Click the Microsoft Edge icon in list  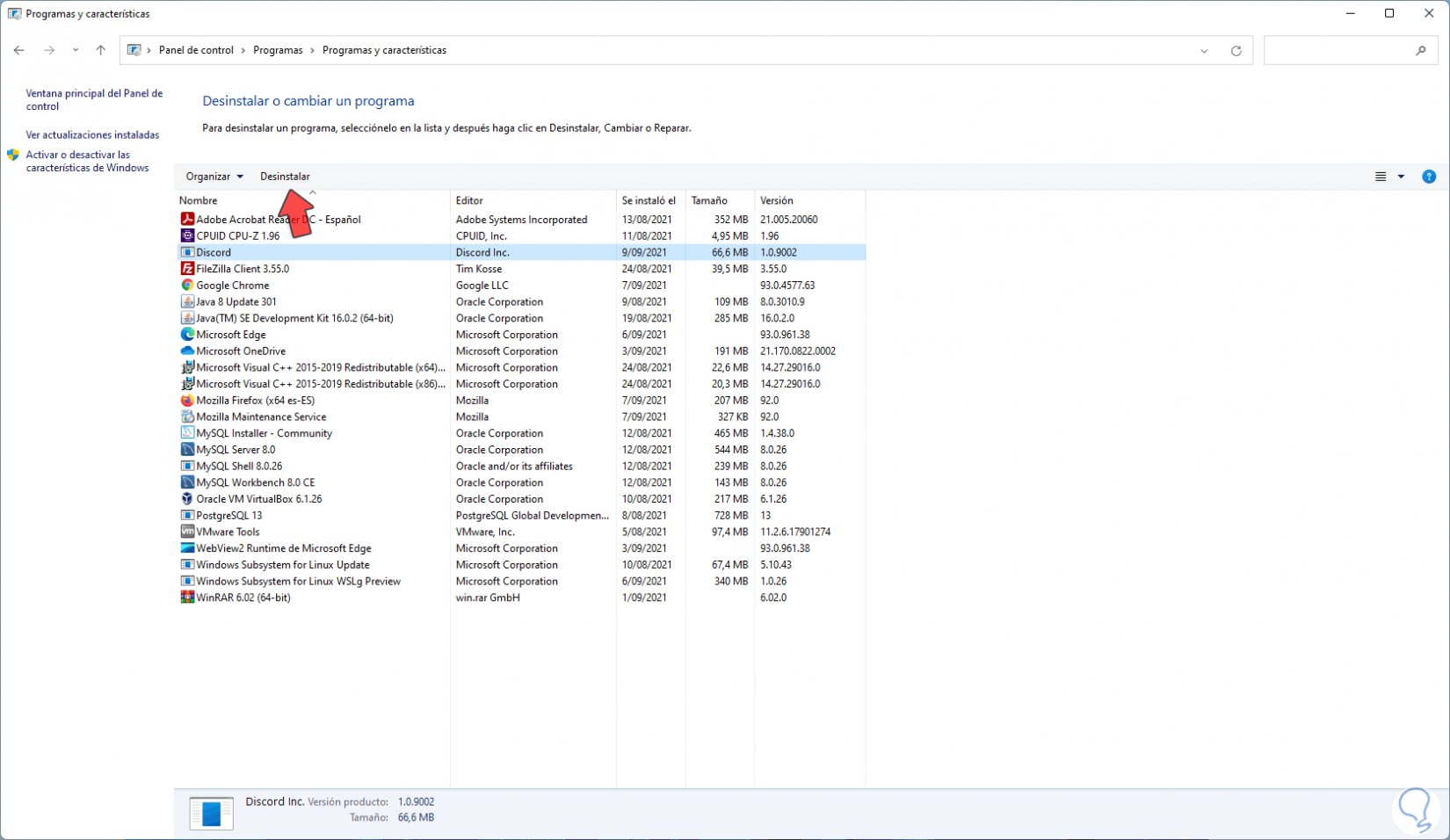click(x=187, y=335)
